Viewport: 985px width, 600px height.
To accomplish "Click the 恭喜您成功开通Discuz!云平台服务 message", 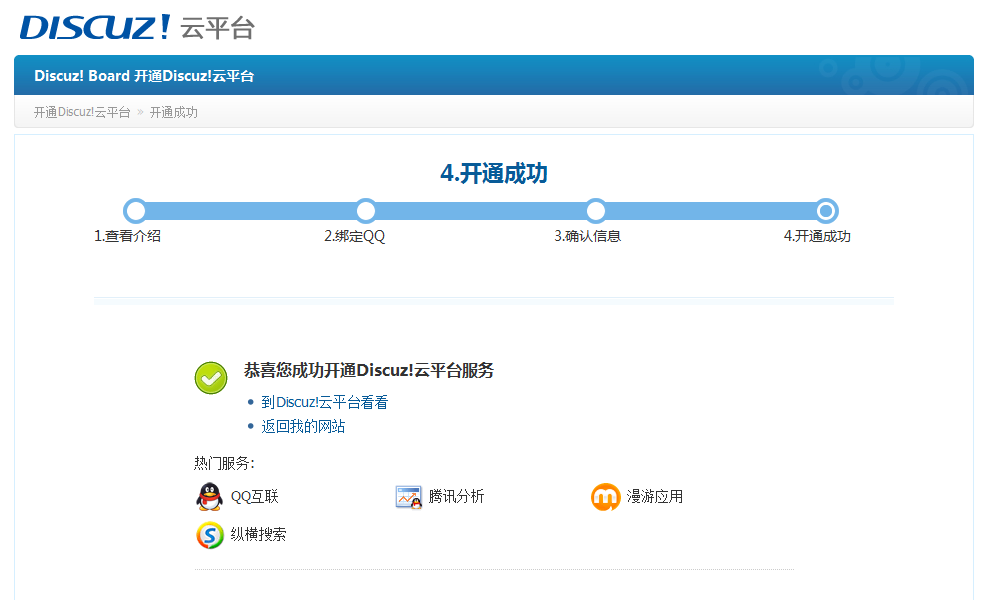I will pyautogui.click(x=369, y=371).
